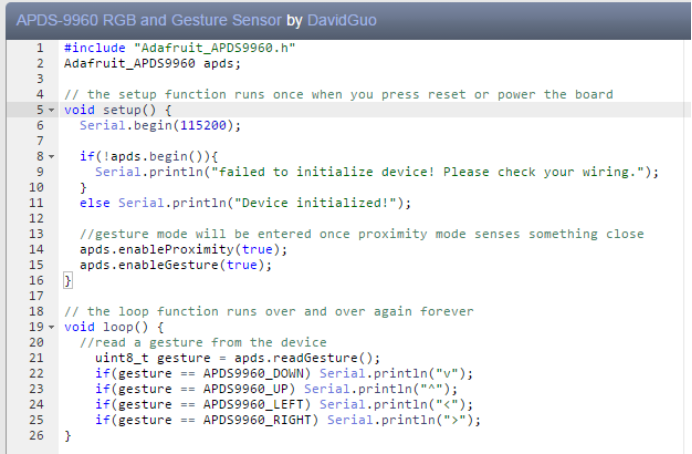The image size is (692, 454).
Task: Click the APDS9960_UP condition line
Action: coord(276,389)
